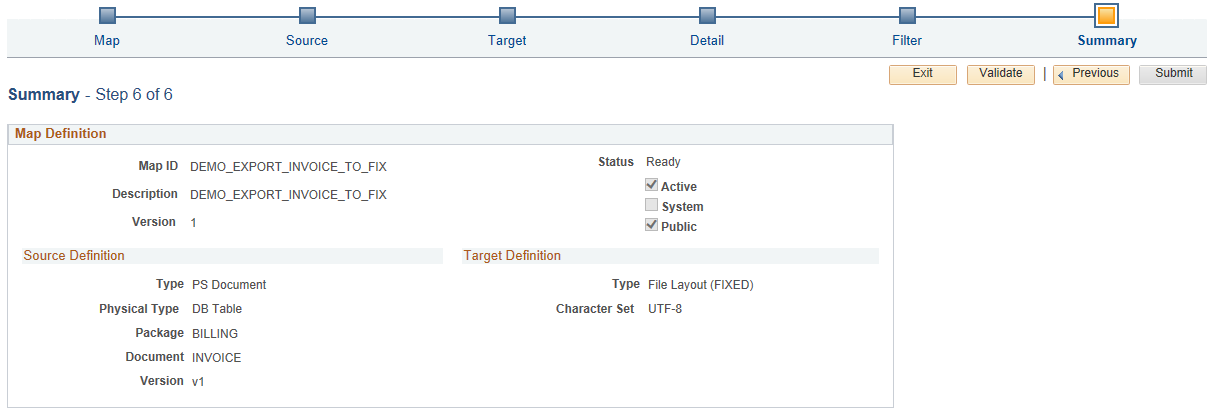
Task: Select the Summary step label
Action: 1107,41
